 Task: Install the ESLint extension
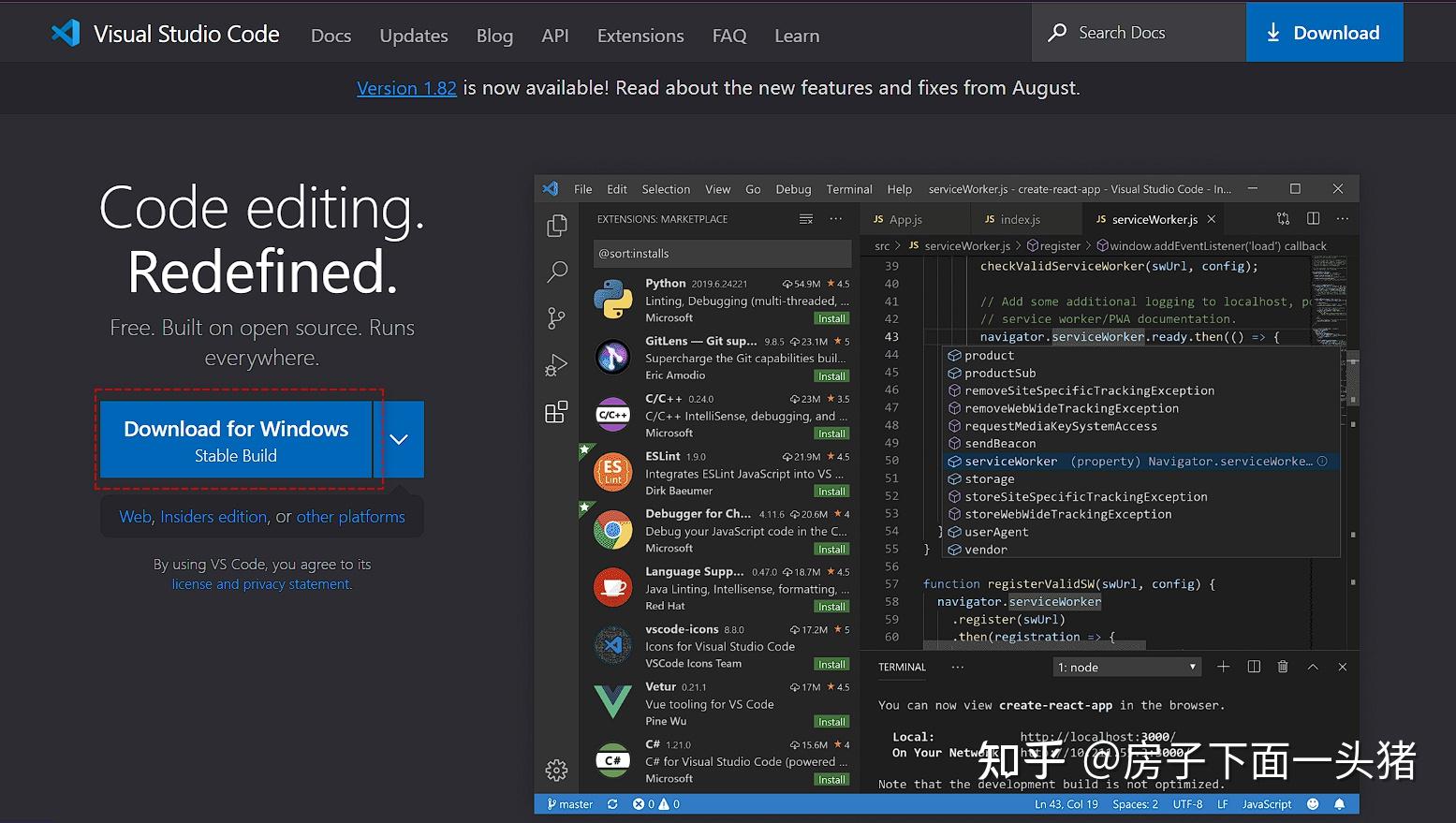[831, 491]
